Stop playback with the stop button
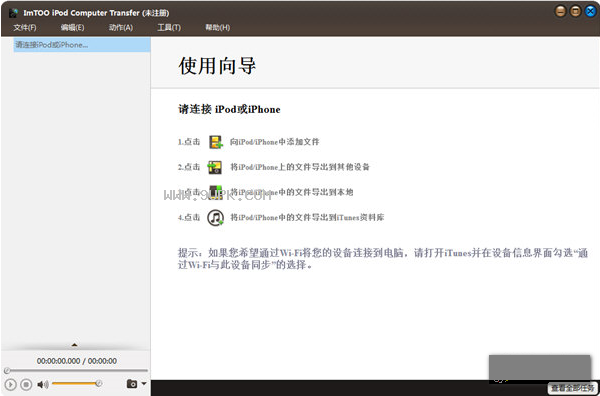 (26, 384)
